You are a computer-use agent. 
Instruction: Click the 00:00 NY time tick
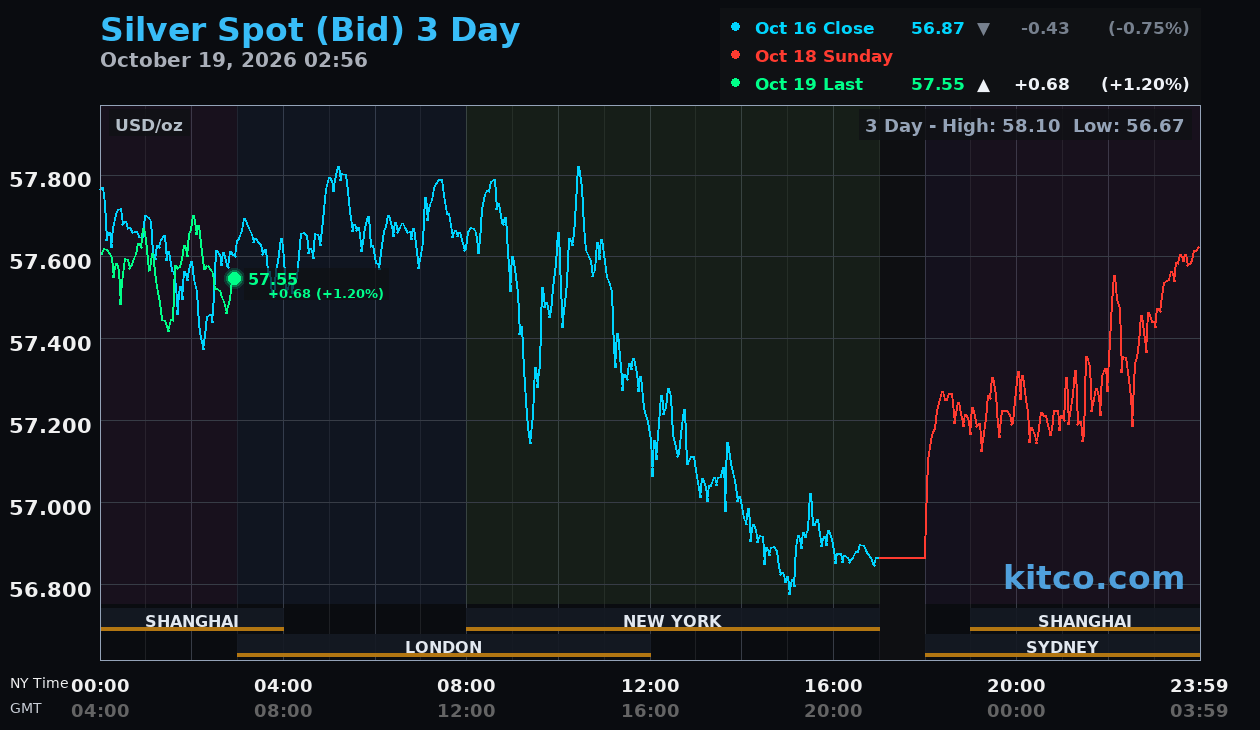point(100,686)
